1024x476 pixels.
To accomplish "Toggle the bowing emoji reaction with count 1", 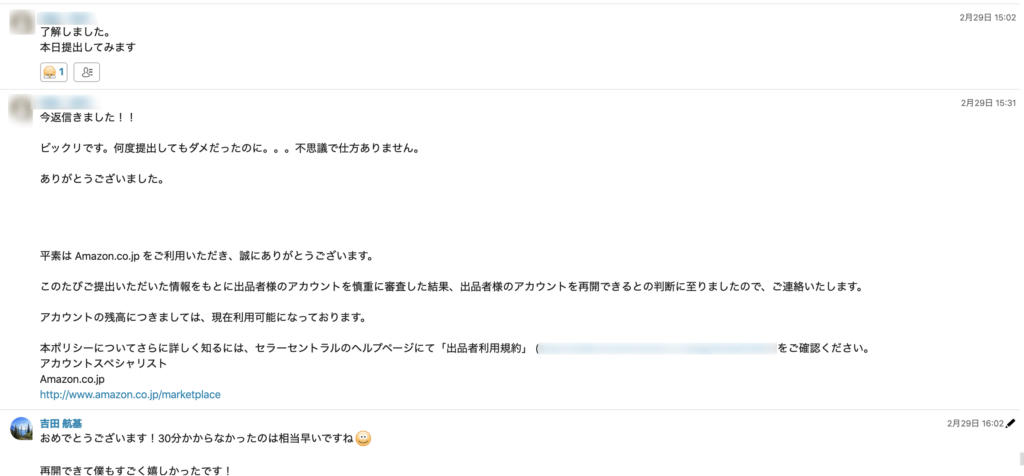I will coord(54,72).
